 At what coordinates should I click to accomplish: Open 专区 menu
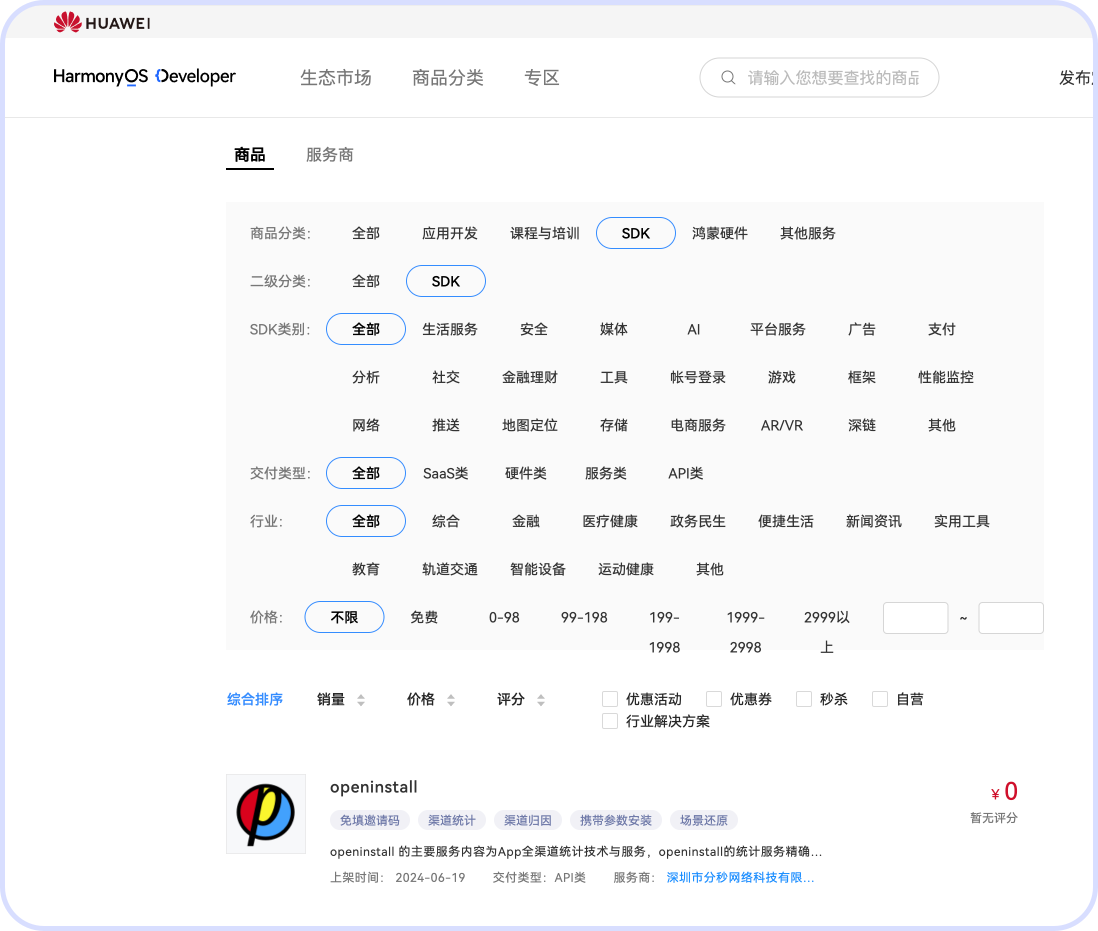[x=542, y=78]
